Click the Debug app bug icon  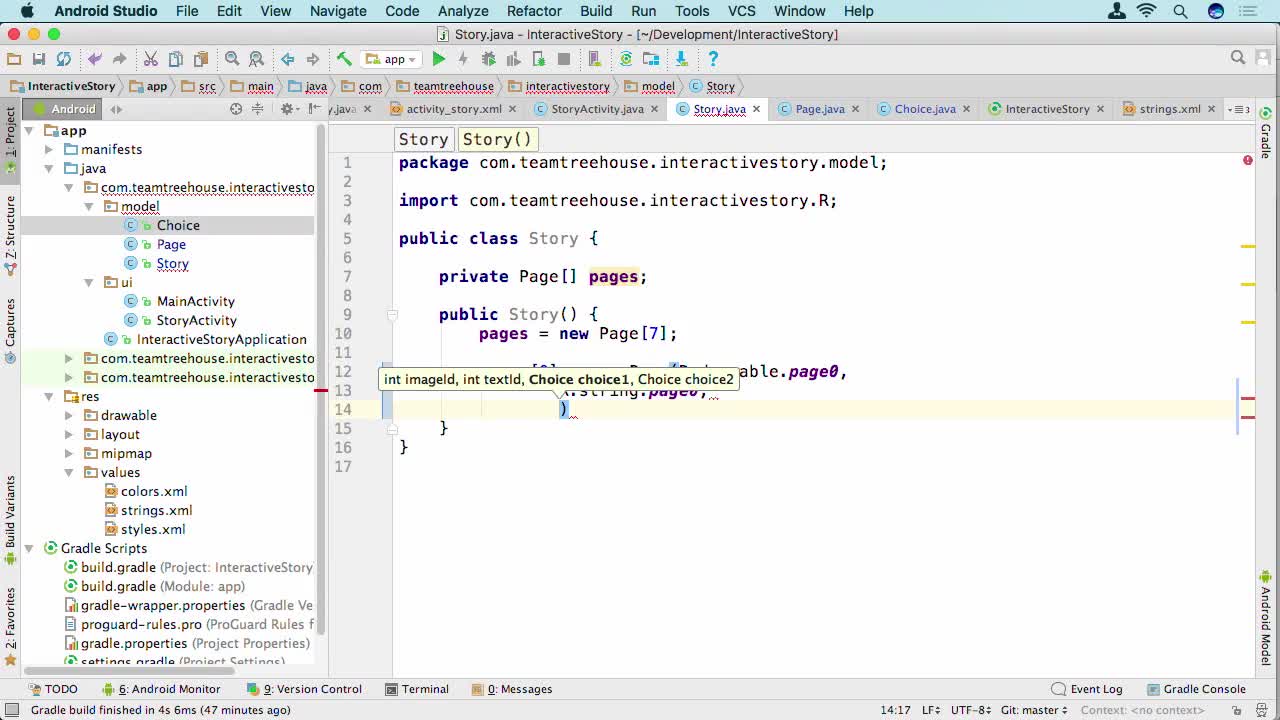point(489,59)
